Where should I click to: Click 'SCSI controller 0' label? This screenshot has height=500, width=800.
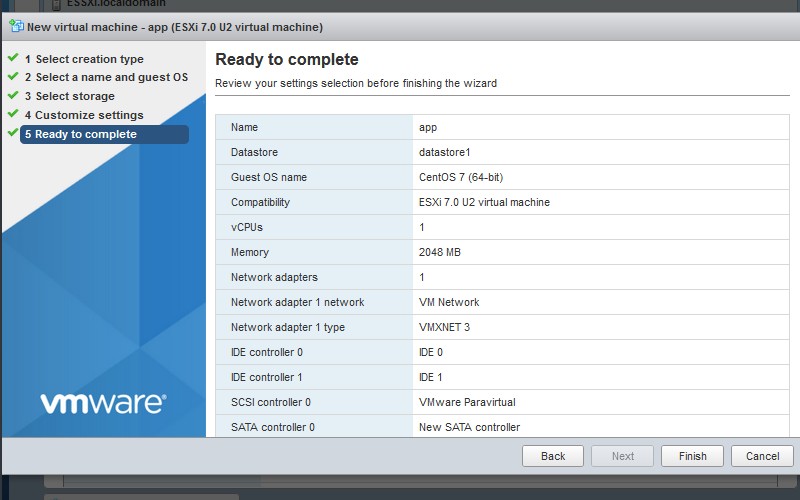pyautogui.click(x=271, y=402)
